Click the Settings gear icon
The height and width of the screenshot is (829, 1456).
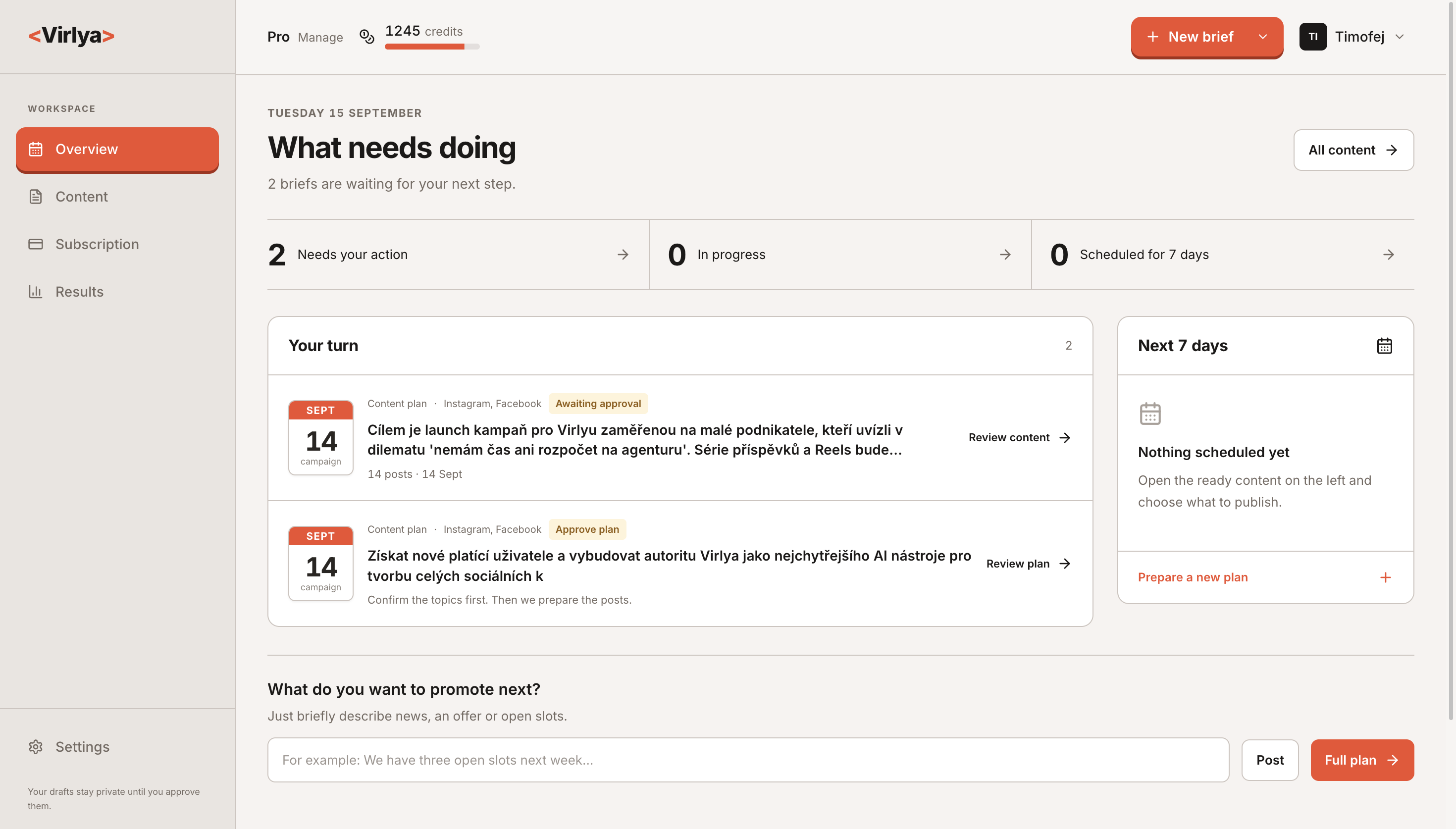click(36, 746)
